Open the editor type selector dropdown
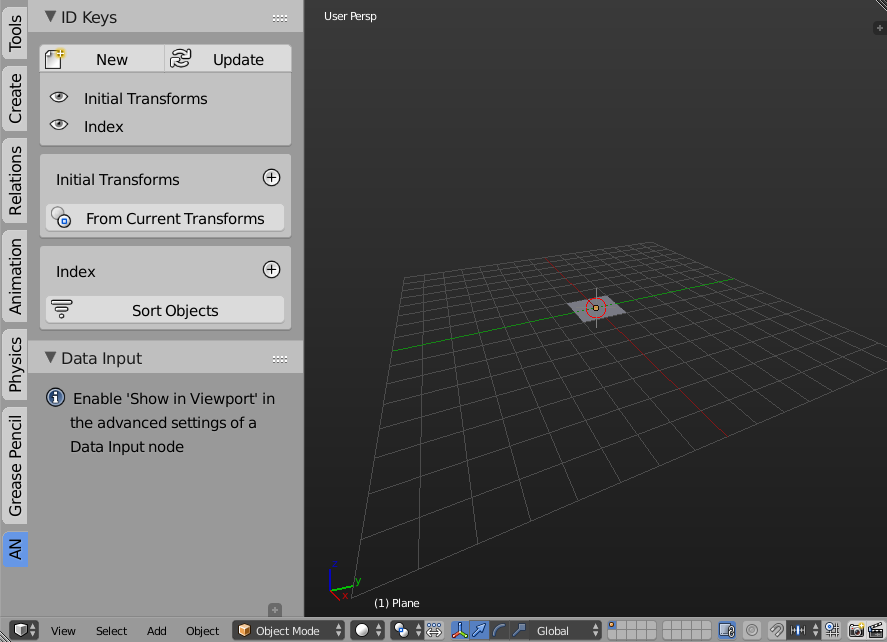Image resolution: width=887 pixels, height=642 pixels. (x=24, y=630)
